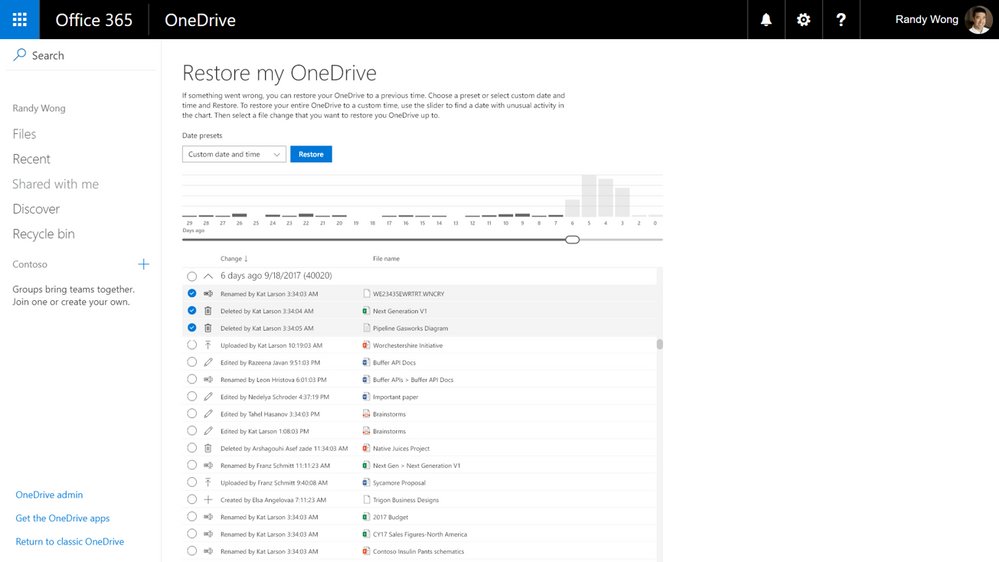The width and height of the screenshot is (999, 562).
Task: Sort by the Change column header
Action: [234, 259]
